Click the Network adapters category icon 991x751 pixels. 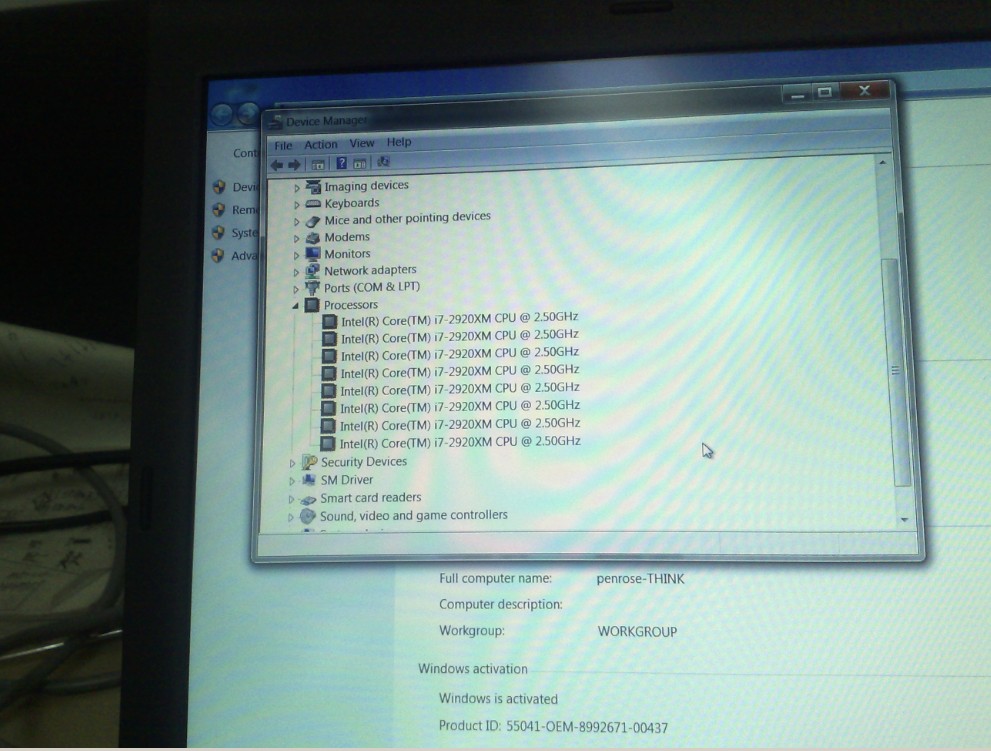312,271
